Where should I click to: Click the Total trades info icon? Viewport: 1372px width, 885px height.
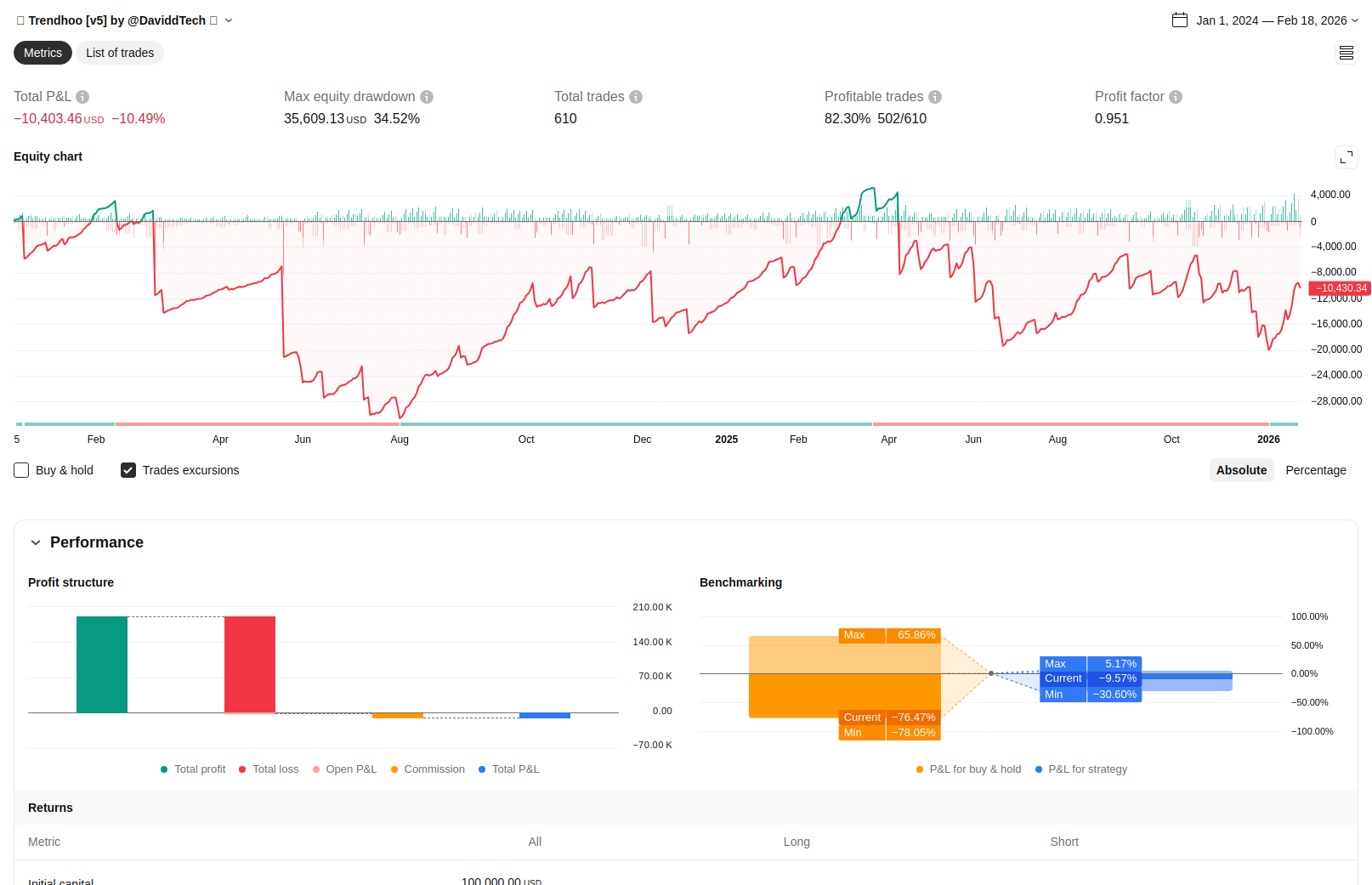click(636, 97)
